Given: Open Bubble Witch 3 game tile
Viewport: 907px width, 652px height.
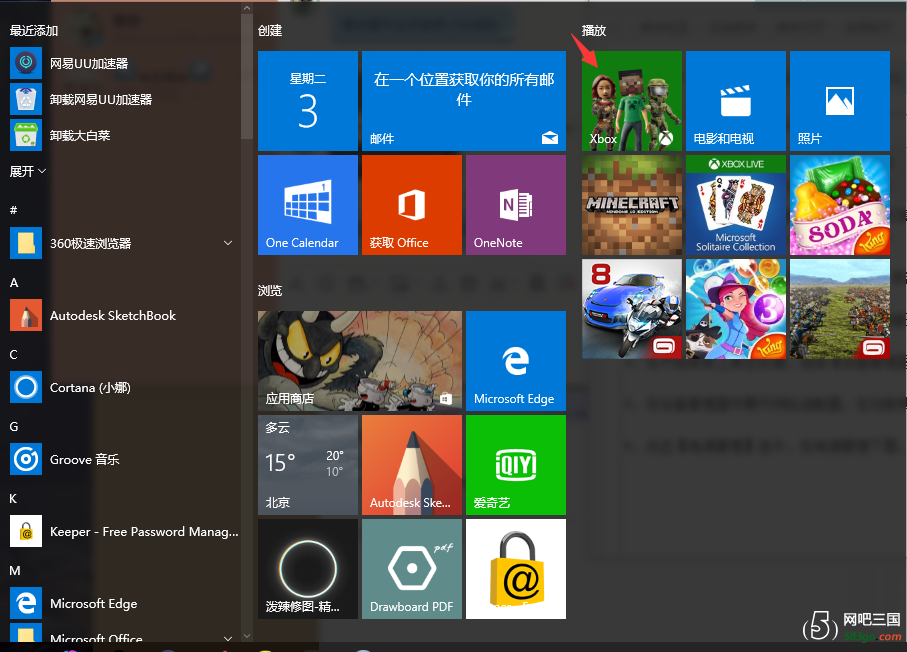Looking at the screenshot, I should click(x=736, y=309).
